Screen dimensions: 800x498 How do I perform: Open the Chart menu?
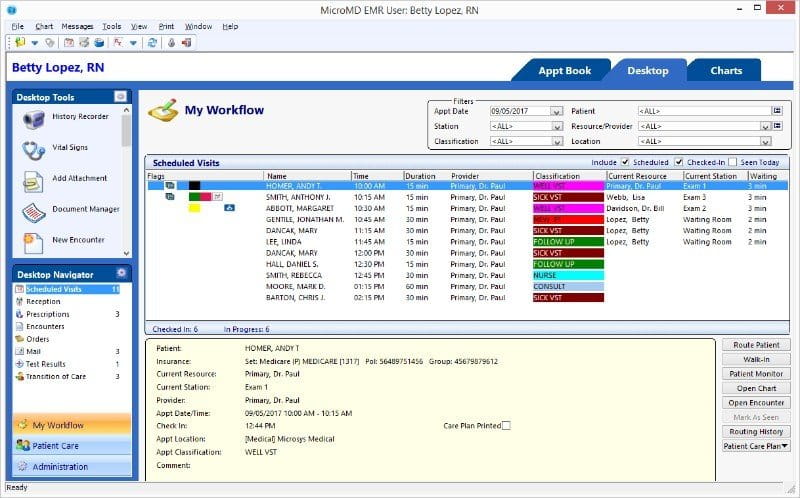pyautogui.click(x=44, y=27)
